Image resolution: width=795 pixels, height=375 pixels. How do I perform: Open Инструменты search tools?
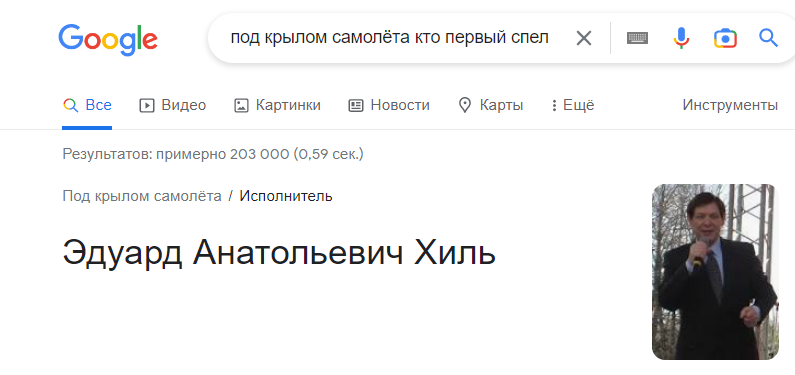pyautogui.click(x=730, y=105)
